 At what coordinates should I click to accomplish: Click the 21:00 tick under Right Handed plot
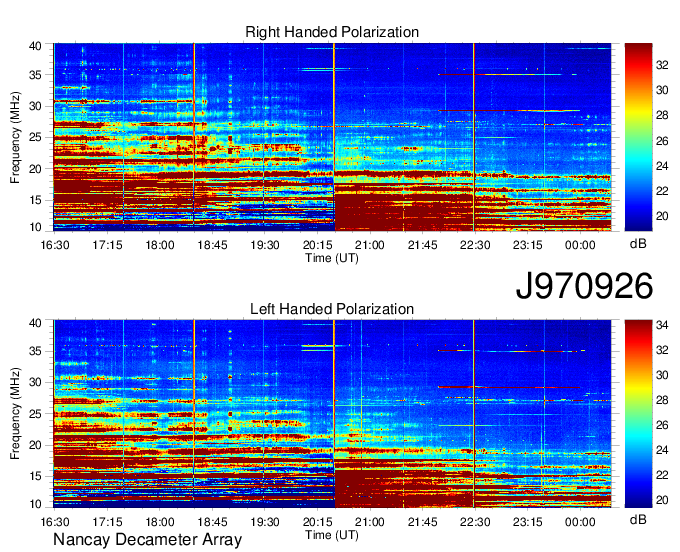click(370, 245)
